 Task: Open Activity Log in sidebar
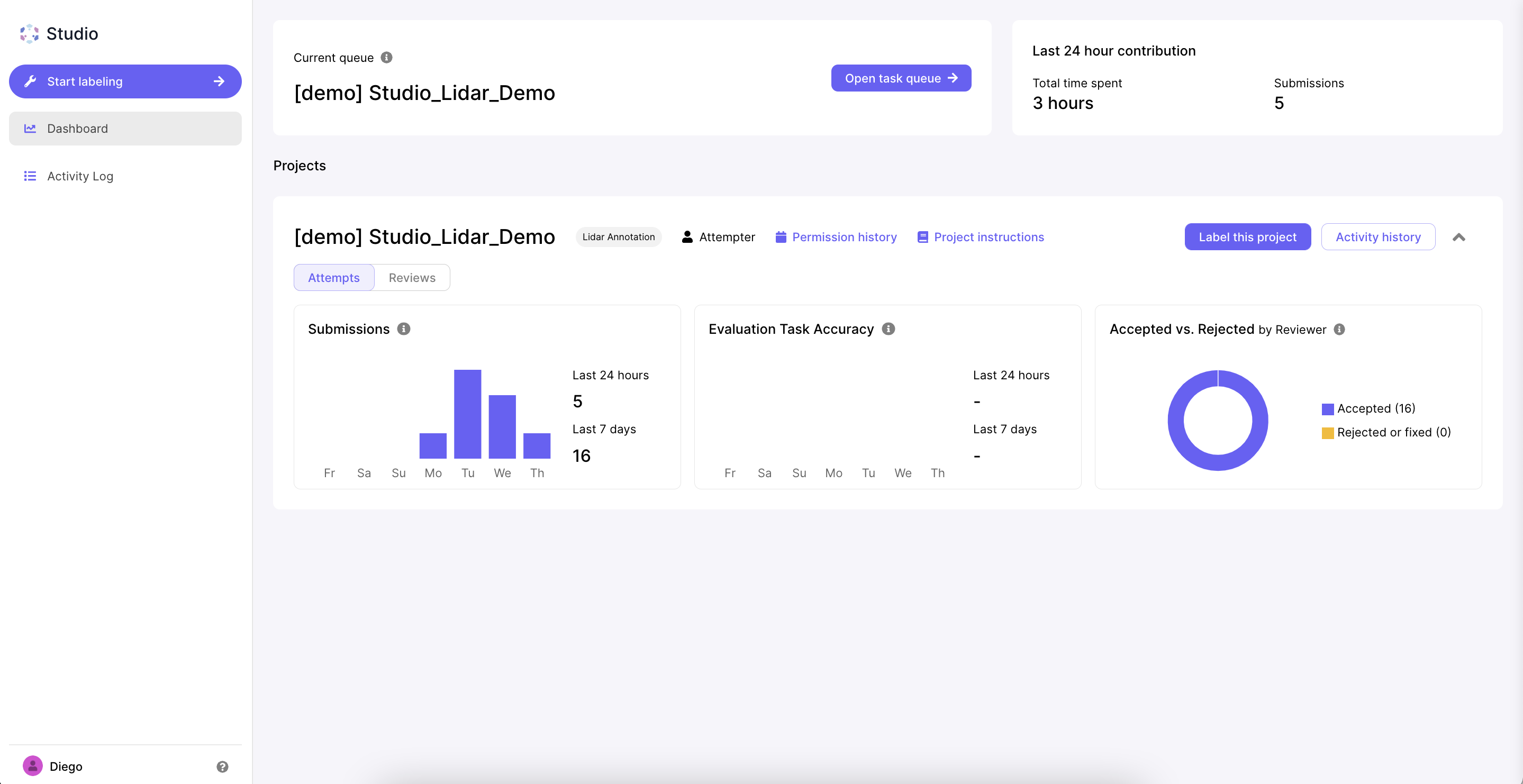coord(80,176)
